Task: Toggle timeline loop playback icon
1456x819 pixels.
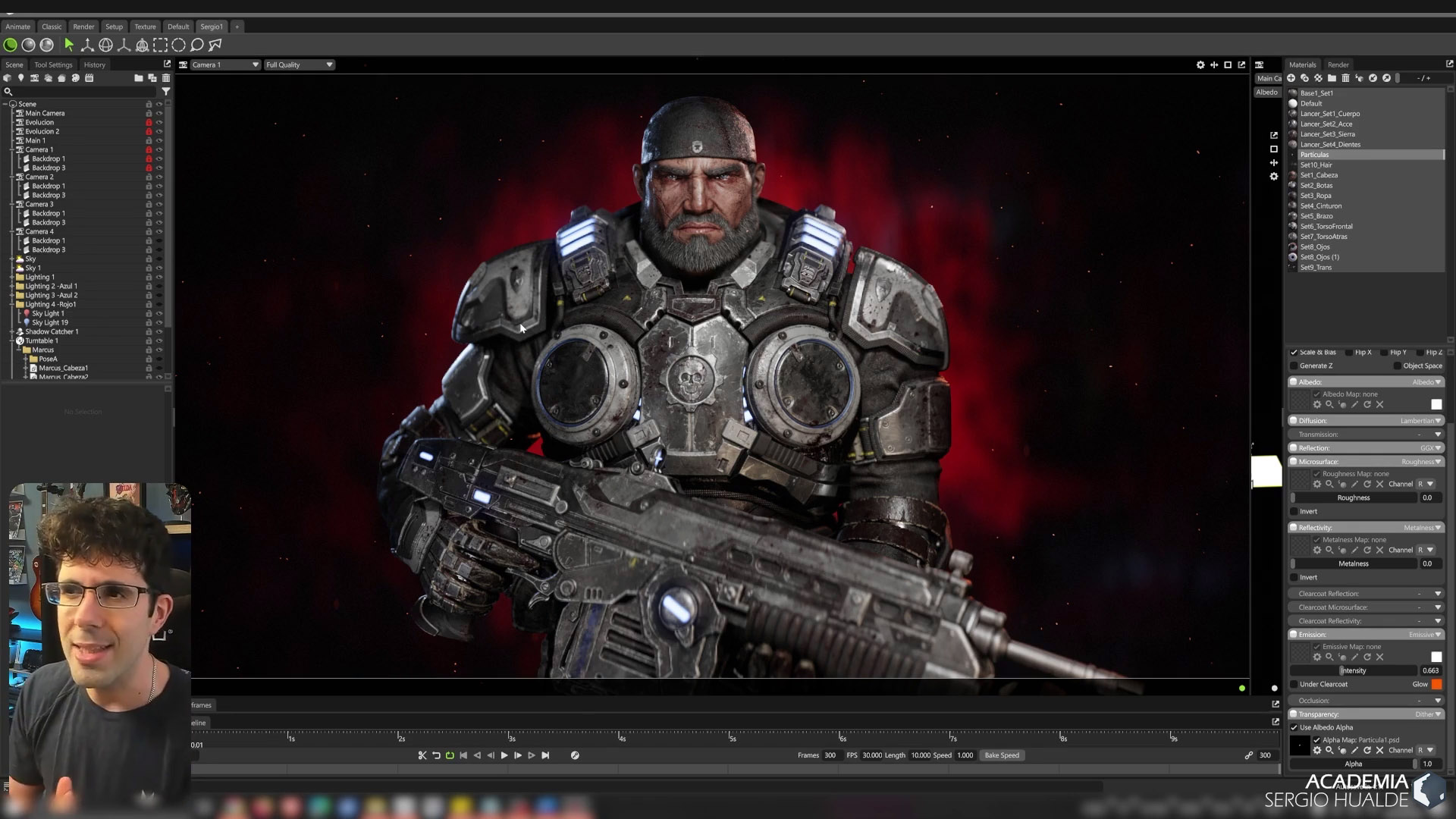Action: (450, 755)
